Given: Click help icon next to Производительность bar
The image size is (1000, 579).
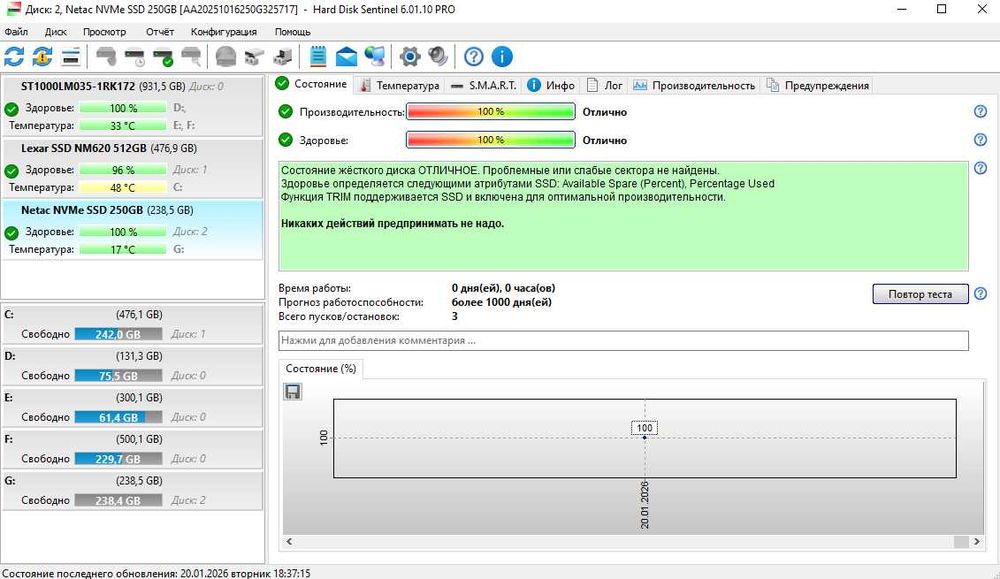Looking at the screenshot, I should (x=980, y=112).
